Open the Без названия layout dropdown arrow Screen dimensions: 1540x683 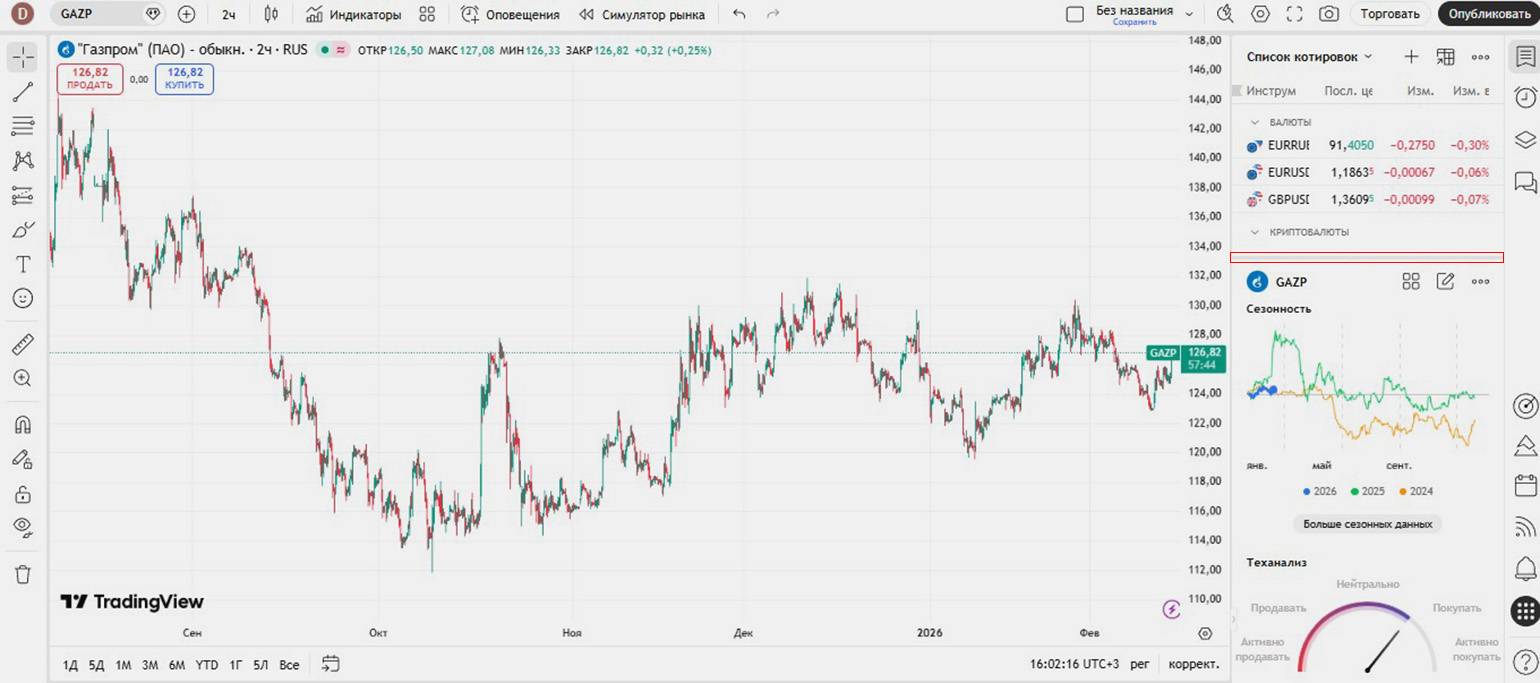(x=1189, y=14)
